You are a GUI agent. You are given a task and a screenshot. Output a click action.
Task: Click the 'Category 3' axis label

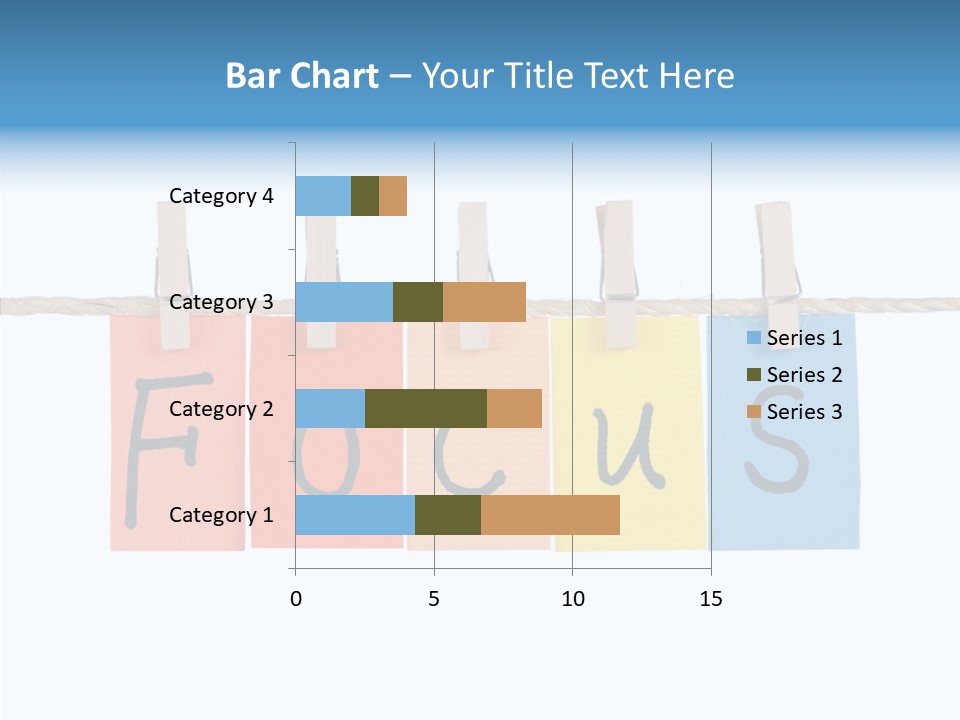click(221, 302)
